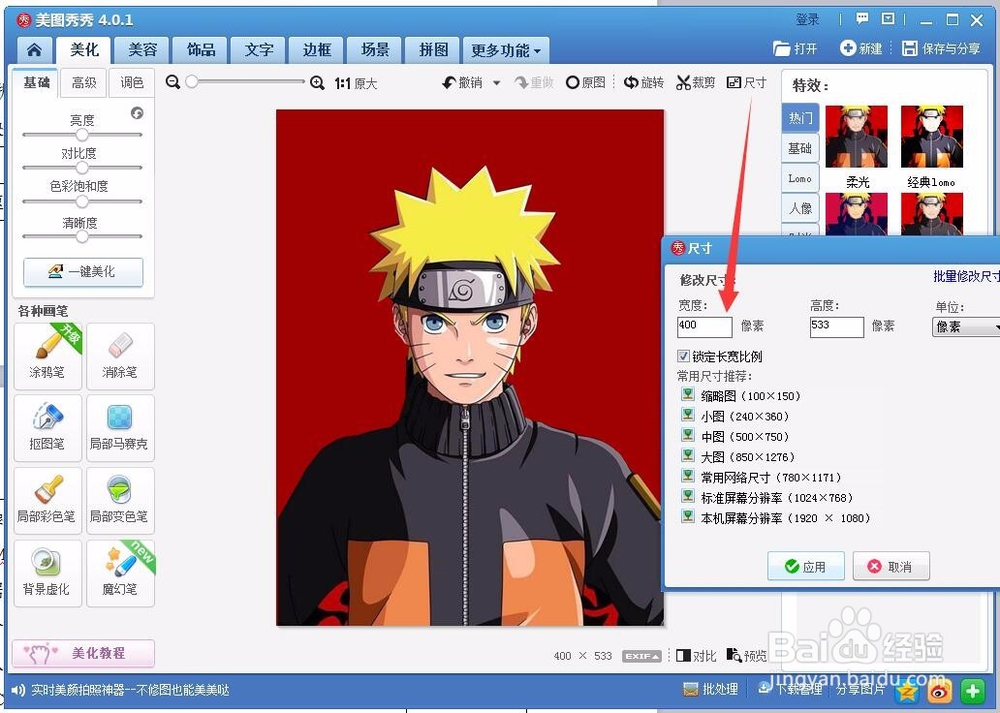Open the 美化教程 tutorial button

click(x=83, y=653)
